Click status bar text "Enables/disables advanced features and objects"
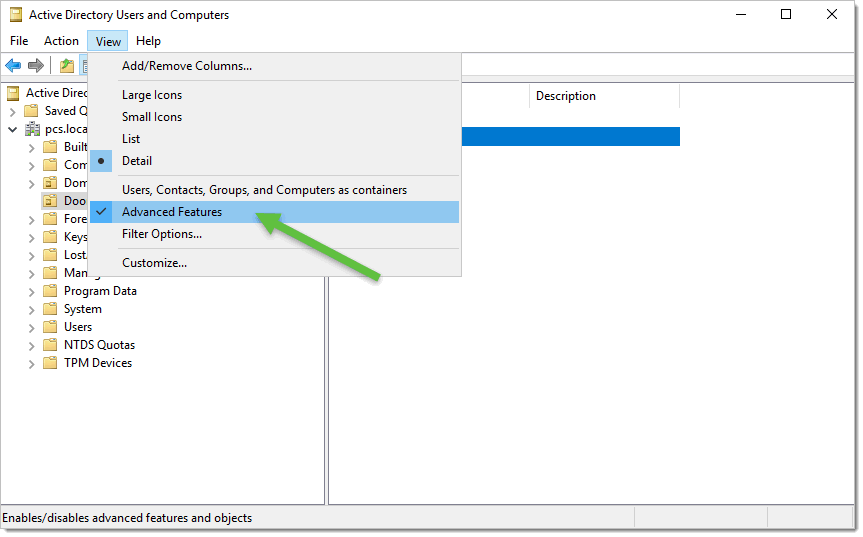Screen dimensions: 863x537 [x=127, y=518]
